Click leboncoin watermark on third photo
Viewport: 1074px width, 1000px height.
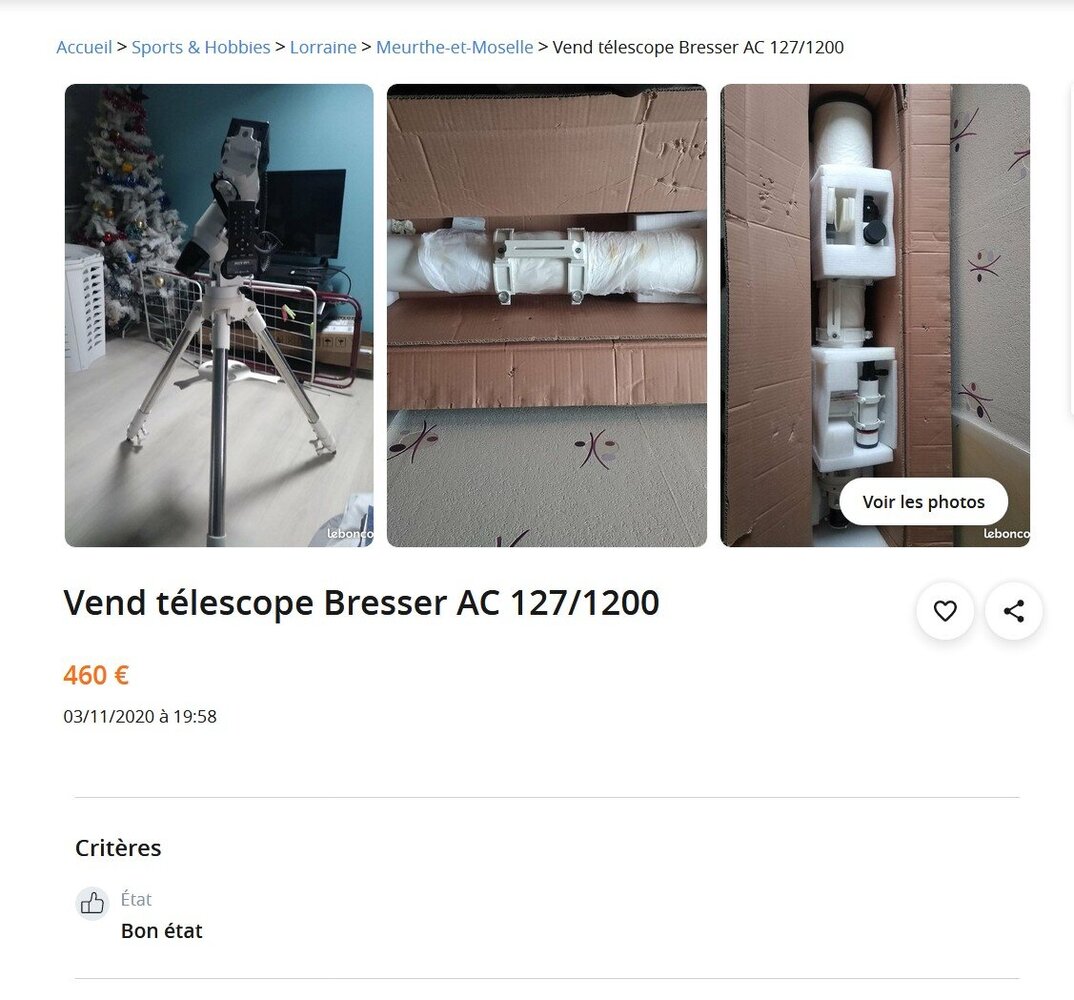click(1006, 534)
